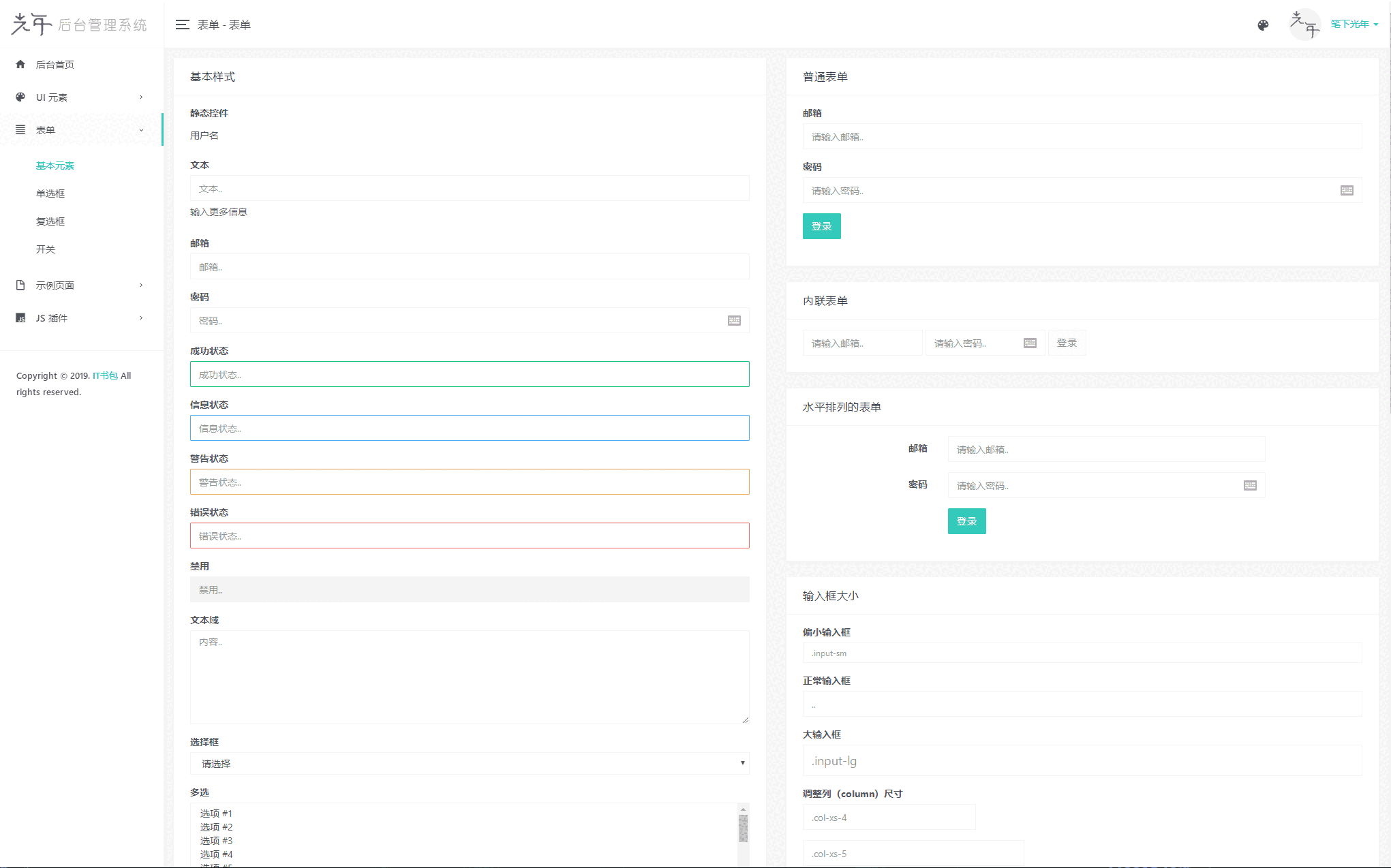Open the color theme palette icon
1391x868 pixels.
pyautogui.click(x=1263, y=25)
